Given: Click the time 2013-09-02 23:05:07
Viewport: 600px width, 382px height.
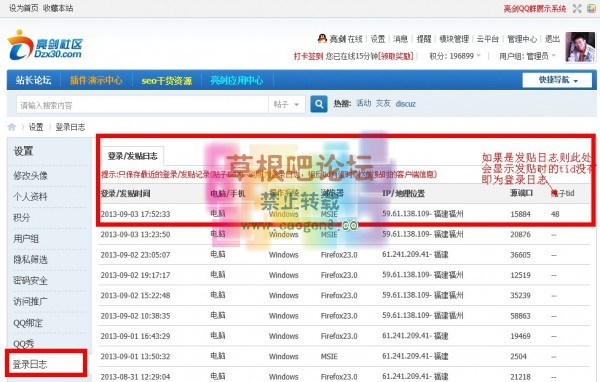Looking at the screenshot, I should [x=135, y=255].
